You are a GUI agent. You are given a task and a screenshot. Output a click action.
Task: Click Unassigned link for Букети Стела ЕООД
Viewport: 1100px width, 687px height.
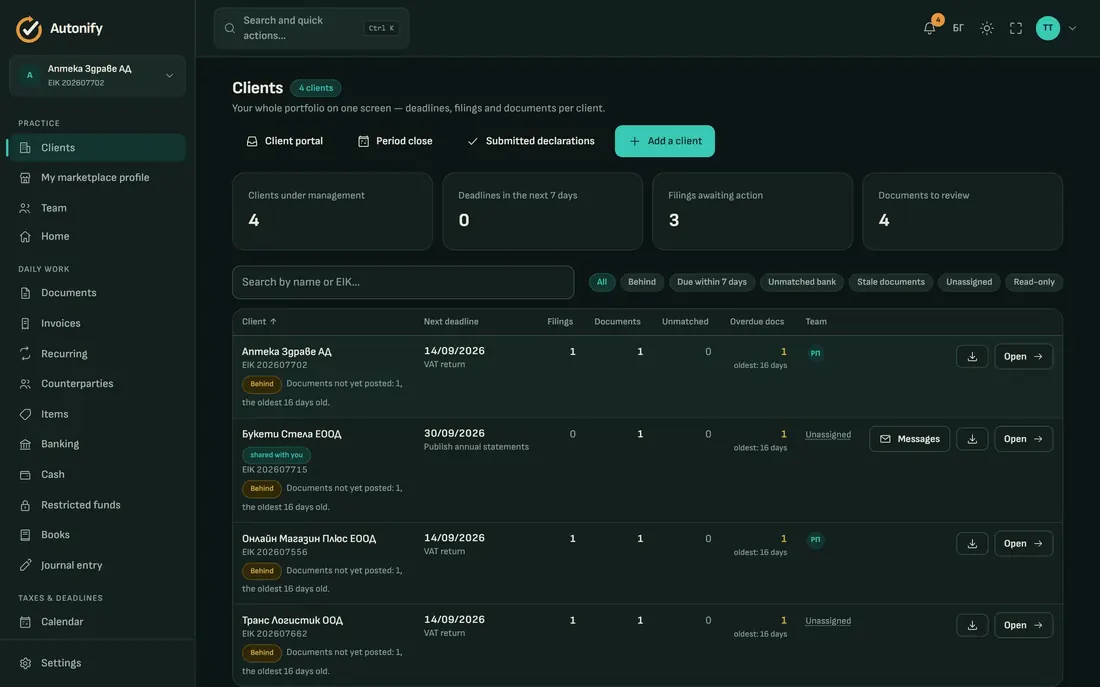828,435
